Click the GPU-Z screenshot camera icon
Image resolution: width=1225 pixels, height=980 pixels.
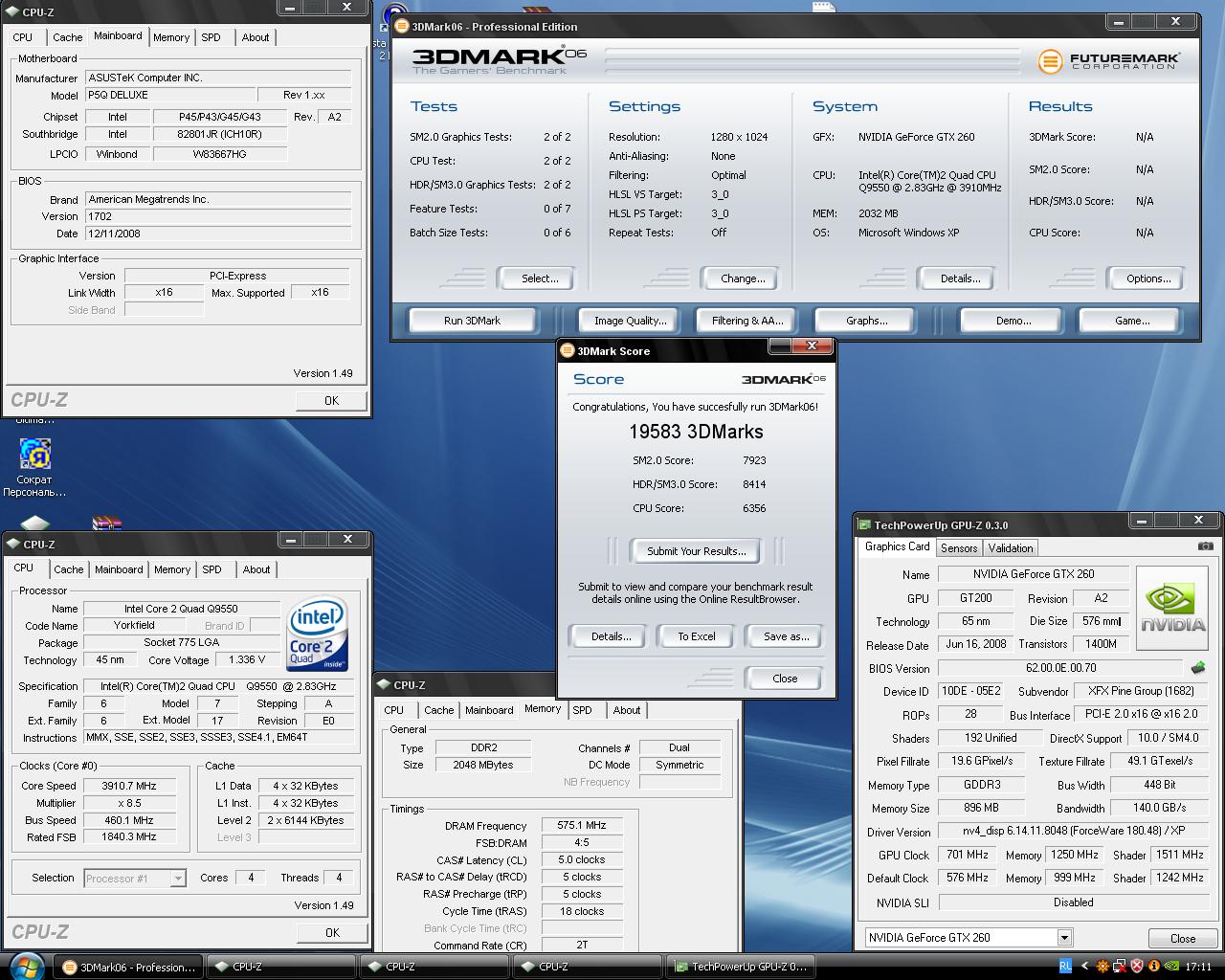tap(1205, 546)
